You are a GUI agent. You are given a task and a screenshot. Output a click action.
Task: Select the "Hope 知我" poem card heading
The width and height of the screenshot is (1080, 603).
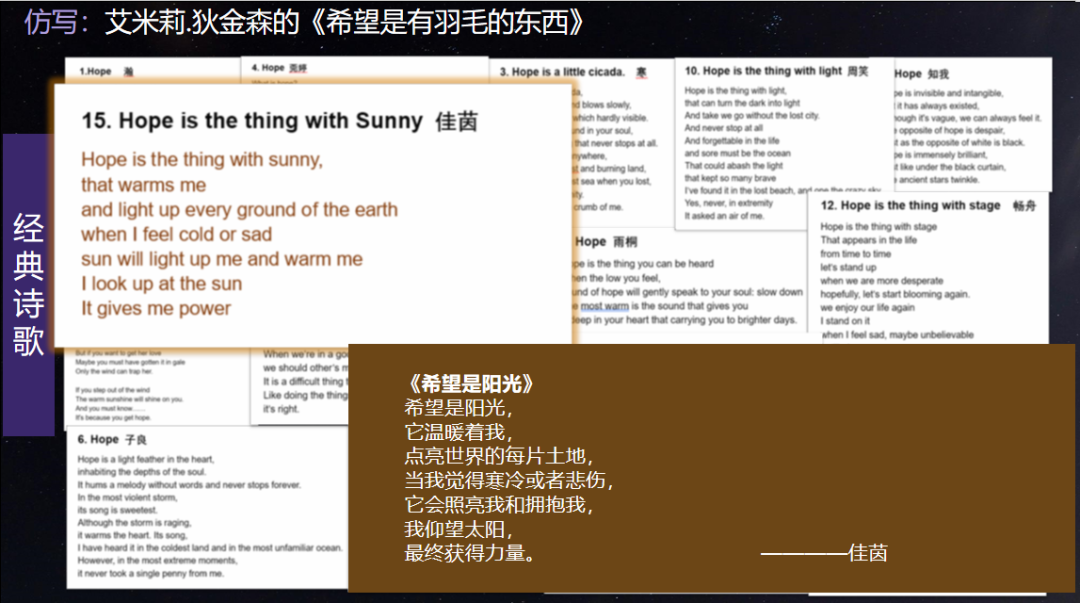tap(921, 74)
